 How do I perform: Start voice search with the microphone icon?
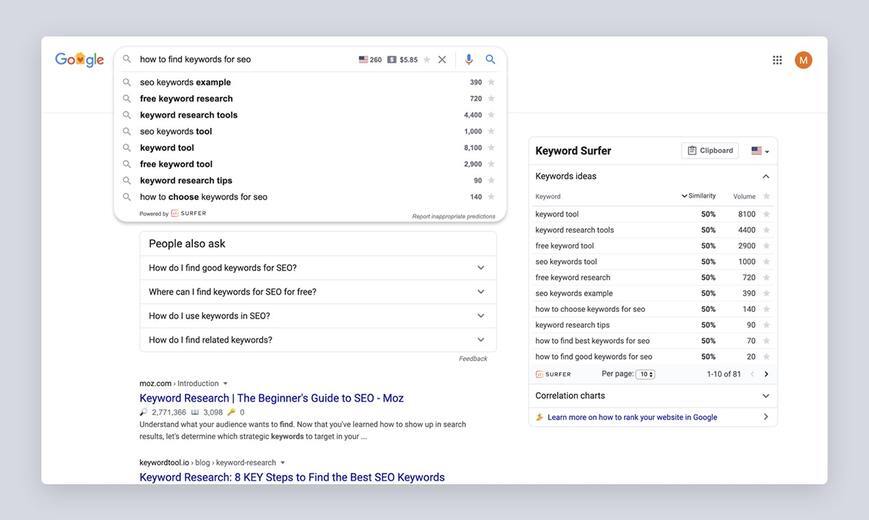pos(469,59)
